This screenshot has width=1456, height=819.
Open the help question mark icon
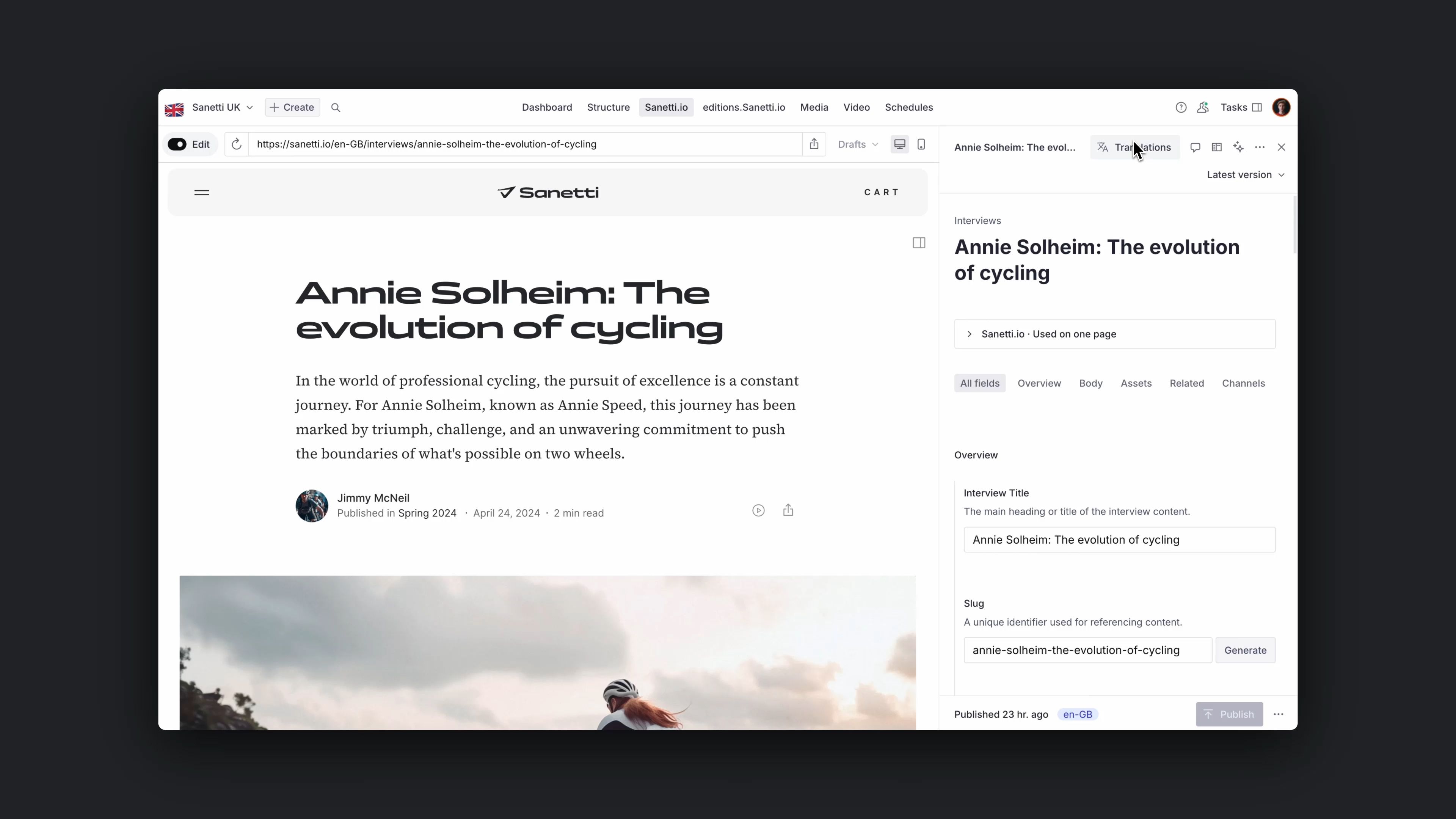pyautogui.click(x=1181, y=107)
